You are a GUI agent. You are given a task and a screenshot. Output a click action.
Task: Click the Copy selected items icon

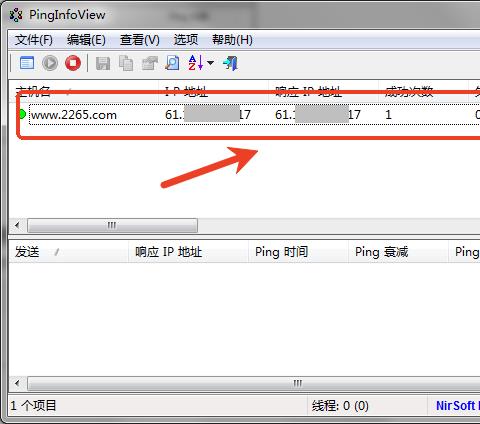pyautogui.click(x=126, y=63)
